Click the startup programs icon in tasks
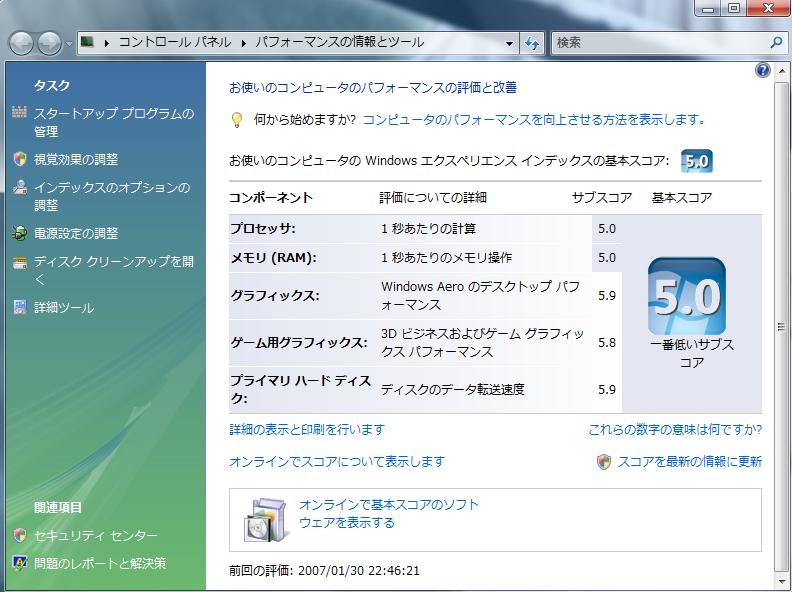 [x=19, y=112]
